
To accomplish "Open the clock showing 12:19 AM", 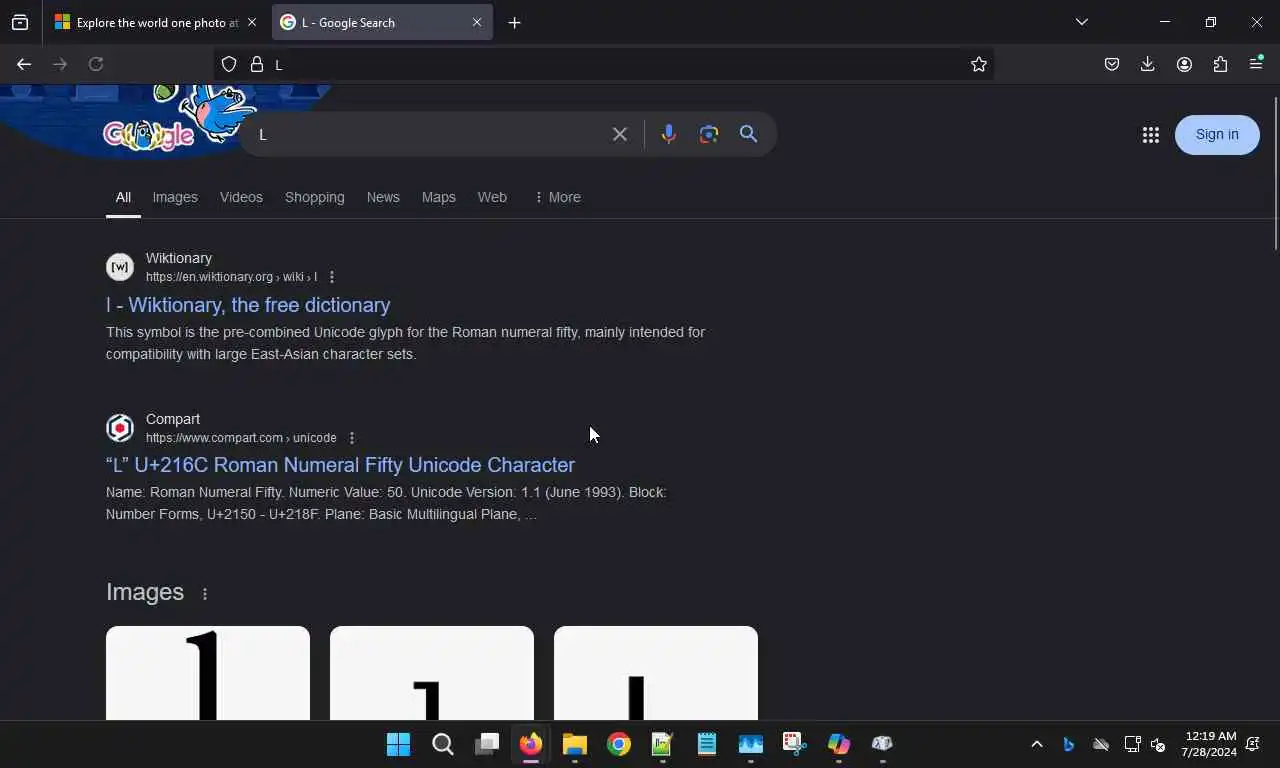I will click(x=1209, y=744).
